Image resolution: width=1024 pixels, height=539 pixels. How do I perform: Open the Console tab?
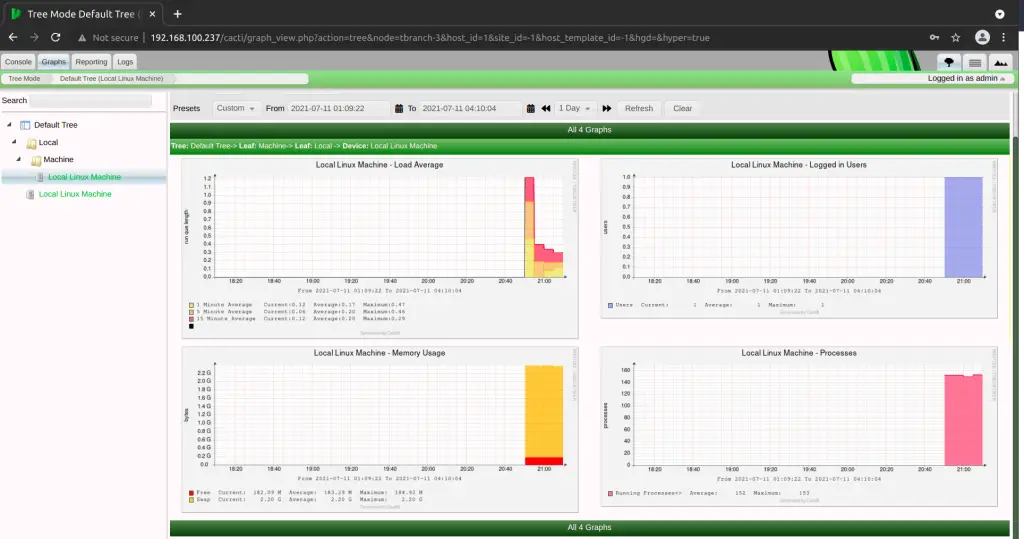click(18, 62)
